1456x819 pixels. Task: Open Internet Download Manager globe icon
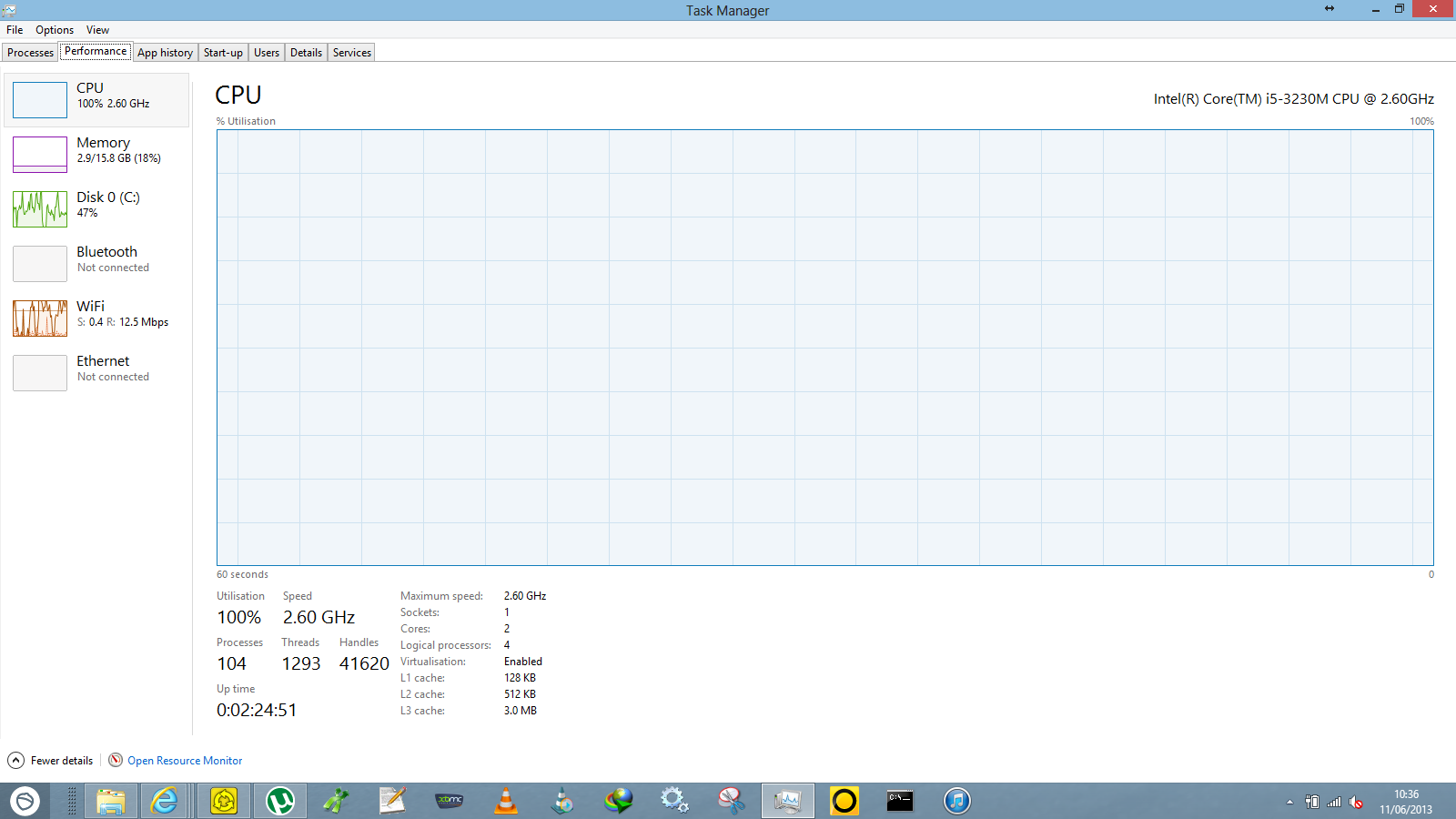pyautogui.click(x=619, y=801)
